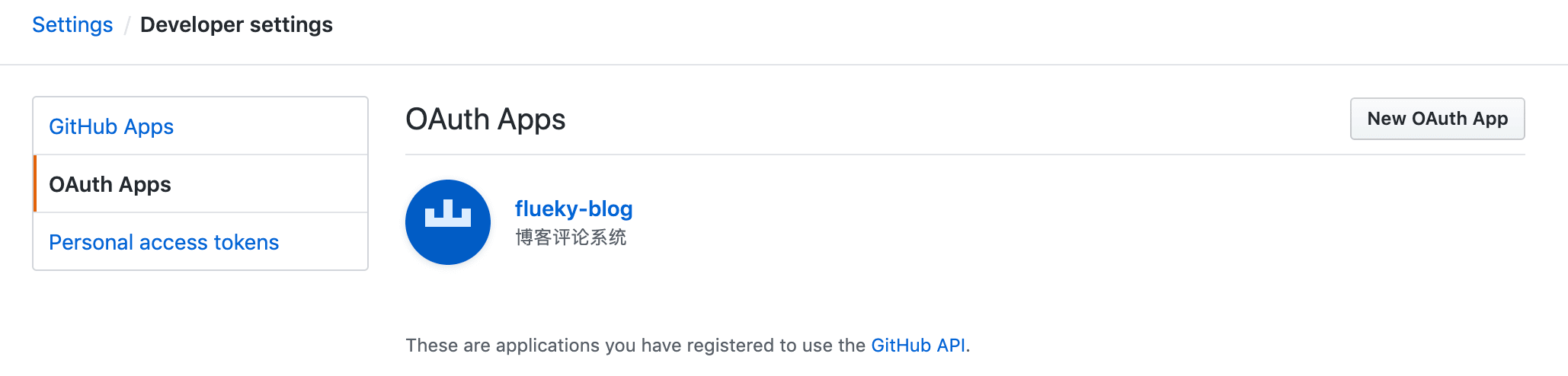Click the New OAuth App button
Viewport: 1568px width, 376px height.
[1437, 119]
